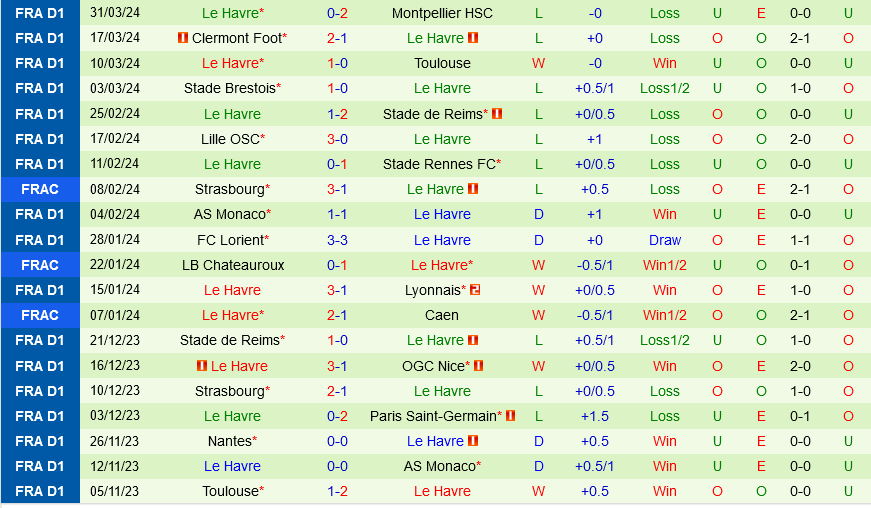Click red card icon right of Stade de Reims on 25/02/24
871x508 pixels.
497,114
